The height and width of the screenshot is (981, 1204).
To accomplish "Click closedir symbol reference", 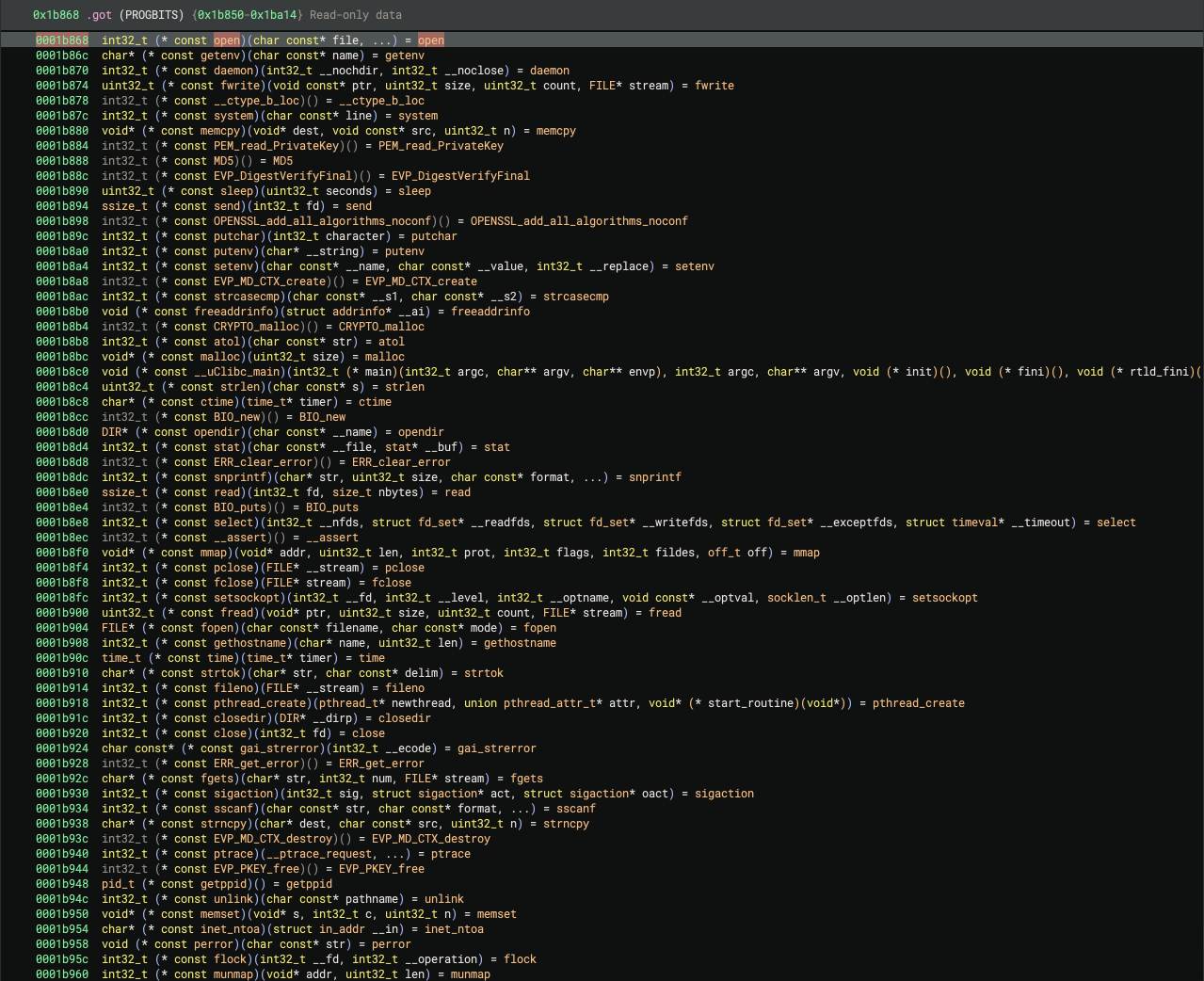I will (x=405, y=718).
